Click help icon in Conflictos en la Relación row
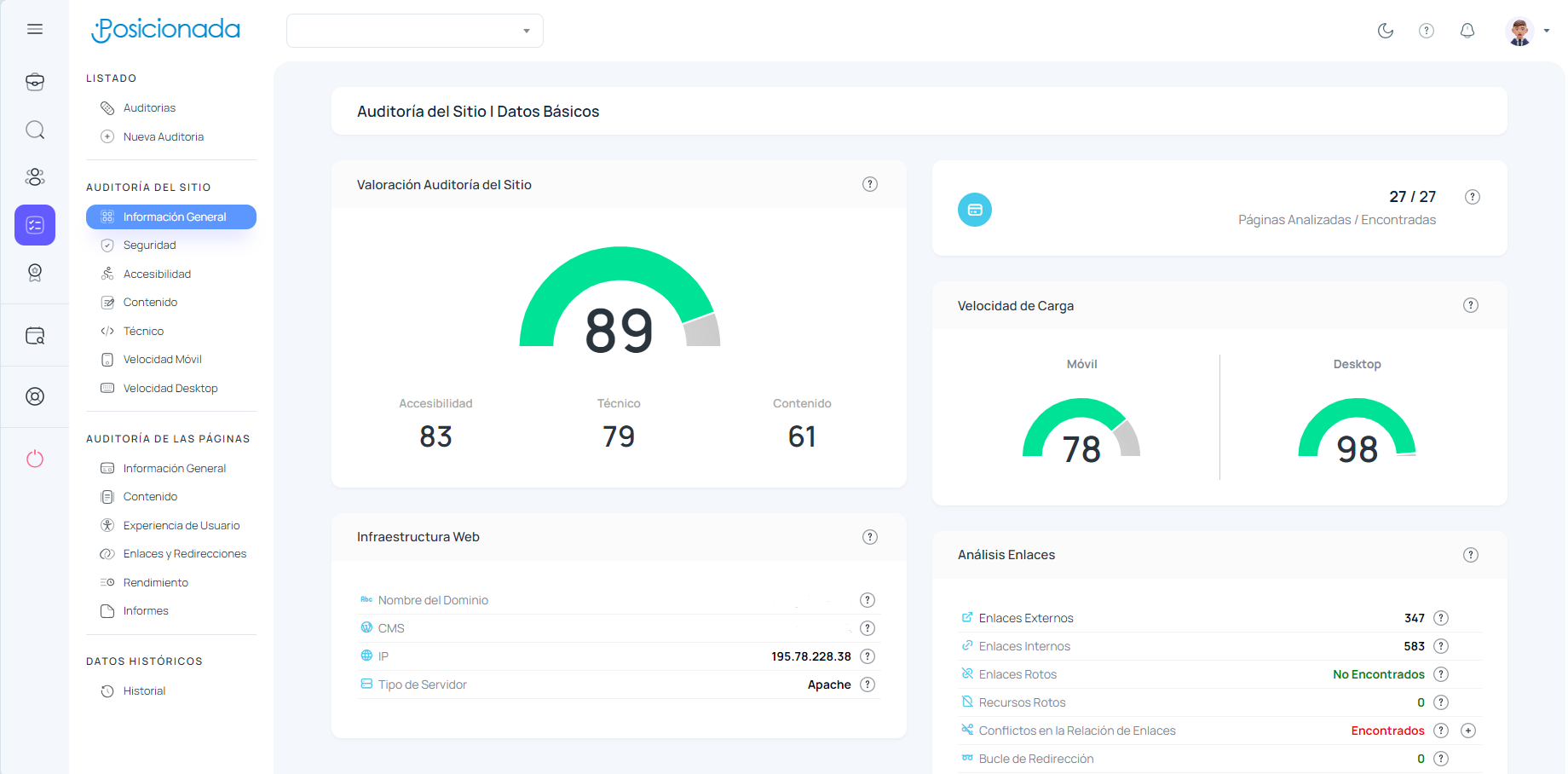The height and width of the screenshot is (774, 1568). pyautogui.click(x=1441, y=731)
